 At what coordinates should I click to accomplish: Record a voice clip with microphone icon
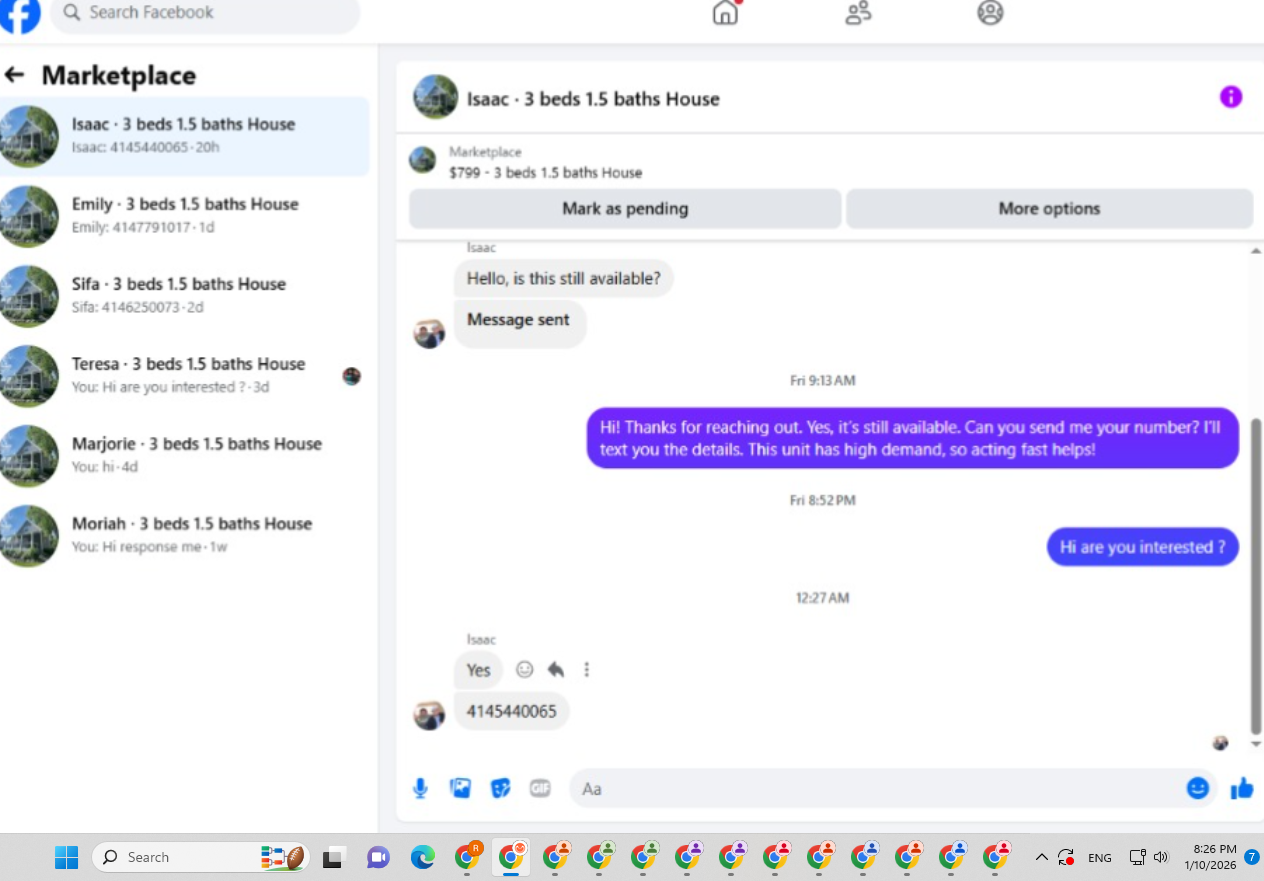click(421, 789)
